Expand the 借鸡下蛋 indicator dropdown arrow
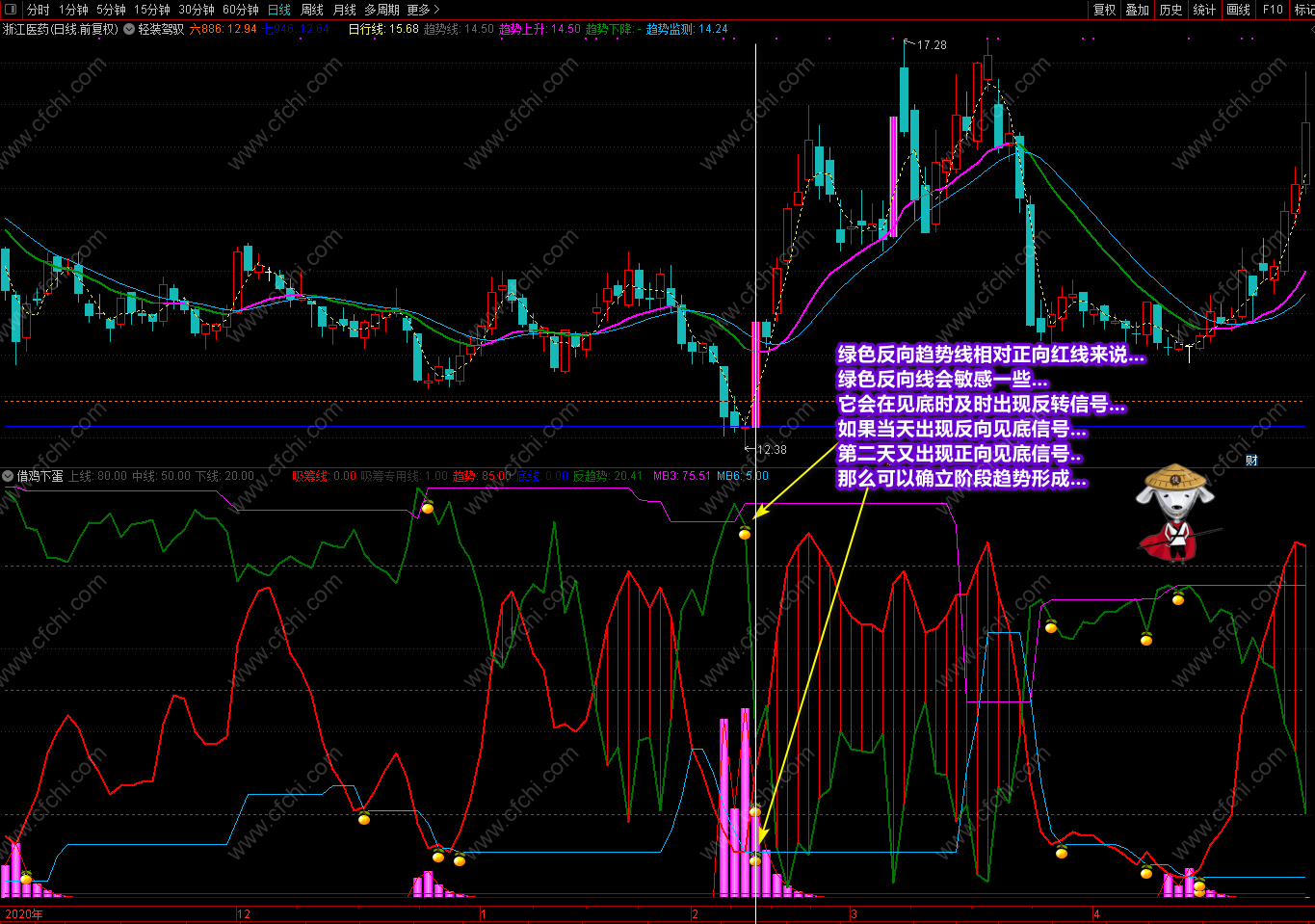The image size is (1315, 924). point(8,476)
